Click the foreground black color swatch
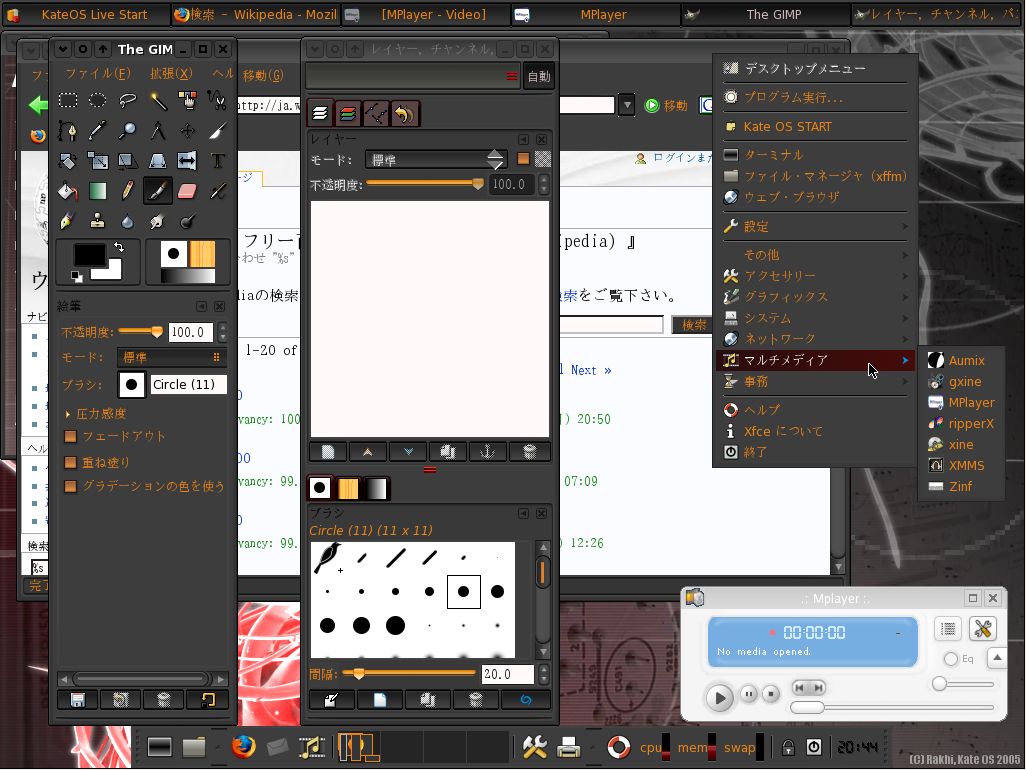This screenshot has width=1026, height=770. click(90, 256)
